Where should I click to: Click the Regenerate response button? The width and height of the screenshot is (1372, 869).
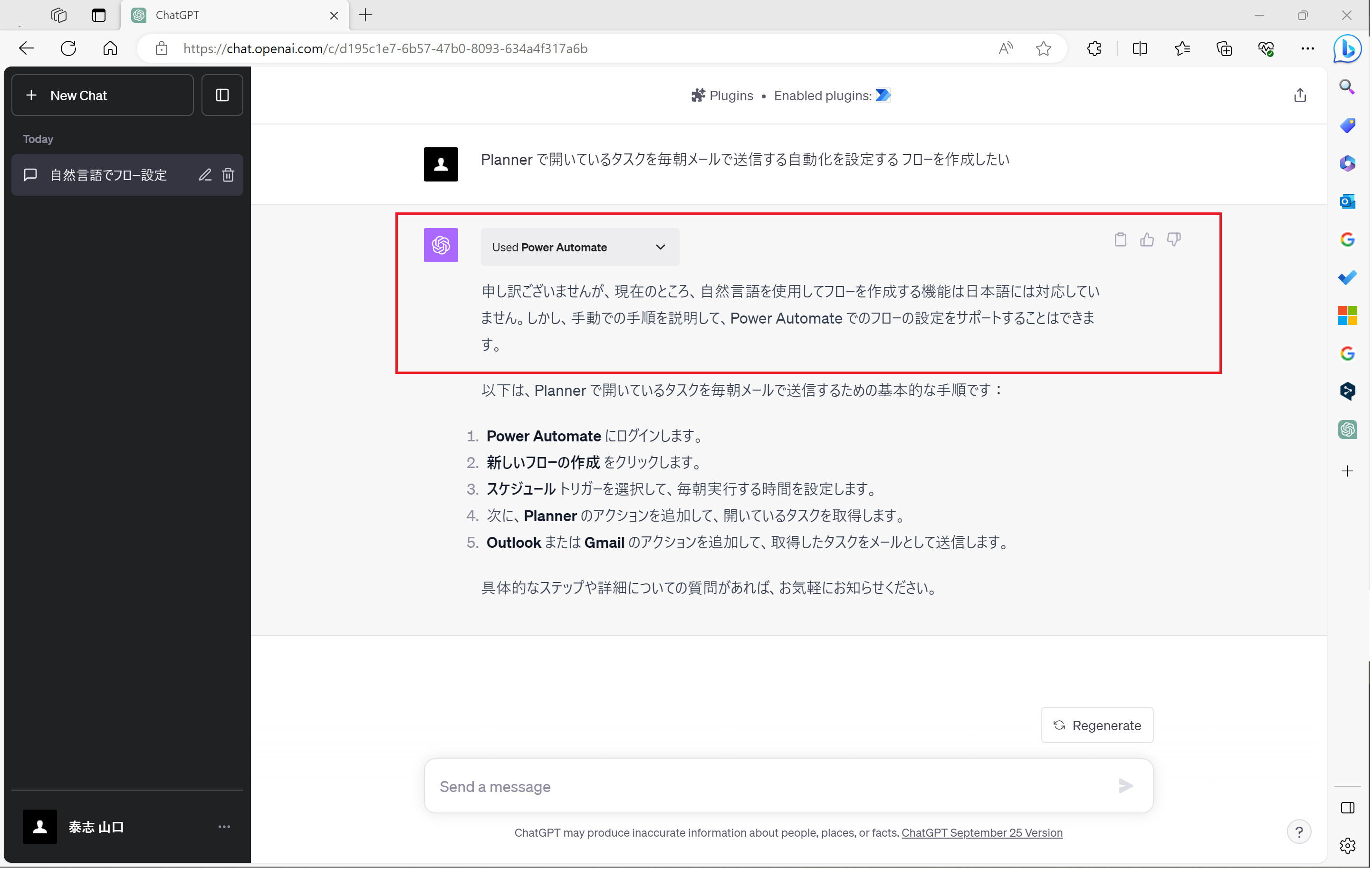point(1097,725)
